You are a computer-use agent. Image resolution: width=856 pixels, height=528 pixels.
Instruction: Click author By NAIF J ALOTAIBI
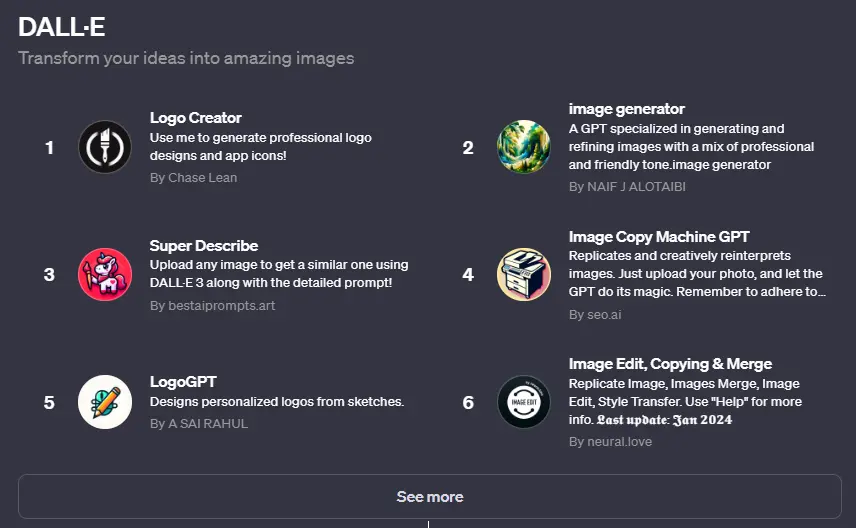point(627,187)
